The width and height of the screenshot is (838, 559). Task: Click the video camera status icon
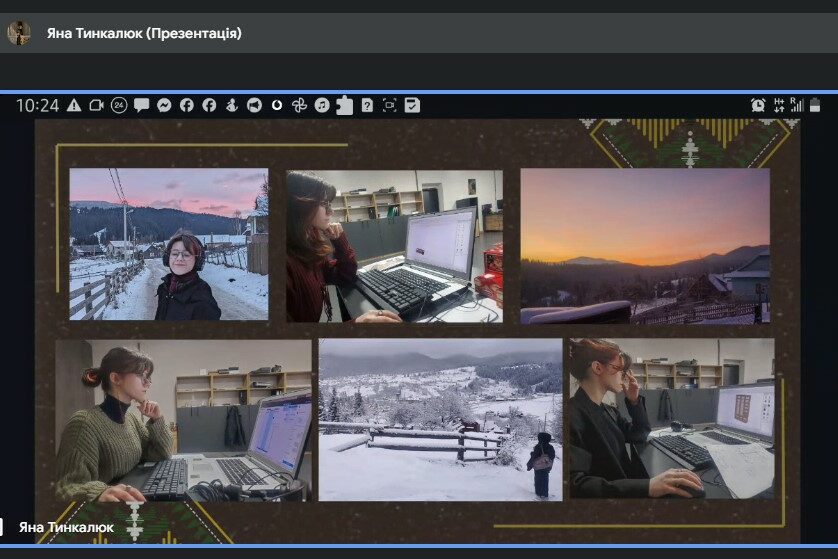pyautogui.click(x=97, y=105)
